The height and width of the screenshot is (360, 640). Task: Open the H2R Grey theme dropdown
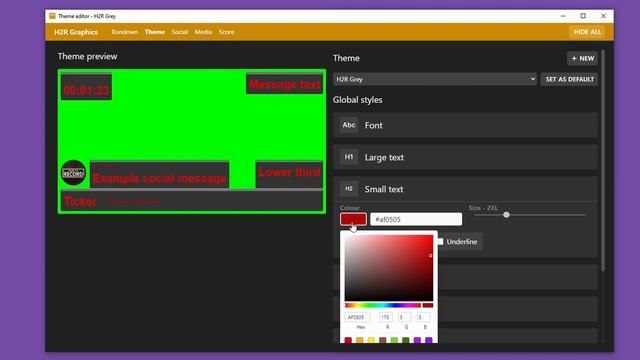[x=435, y=79]
